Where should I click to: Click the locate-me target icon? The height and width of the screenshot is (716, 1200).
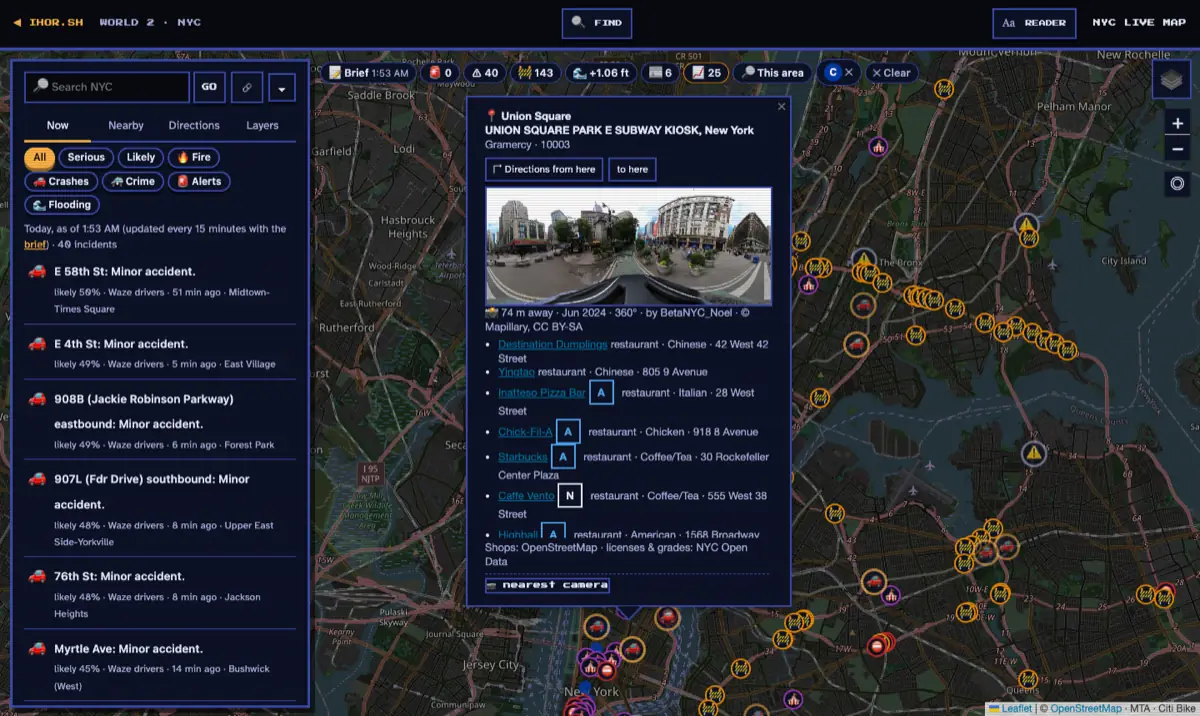(x=1177, y=183)
